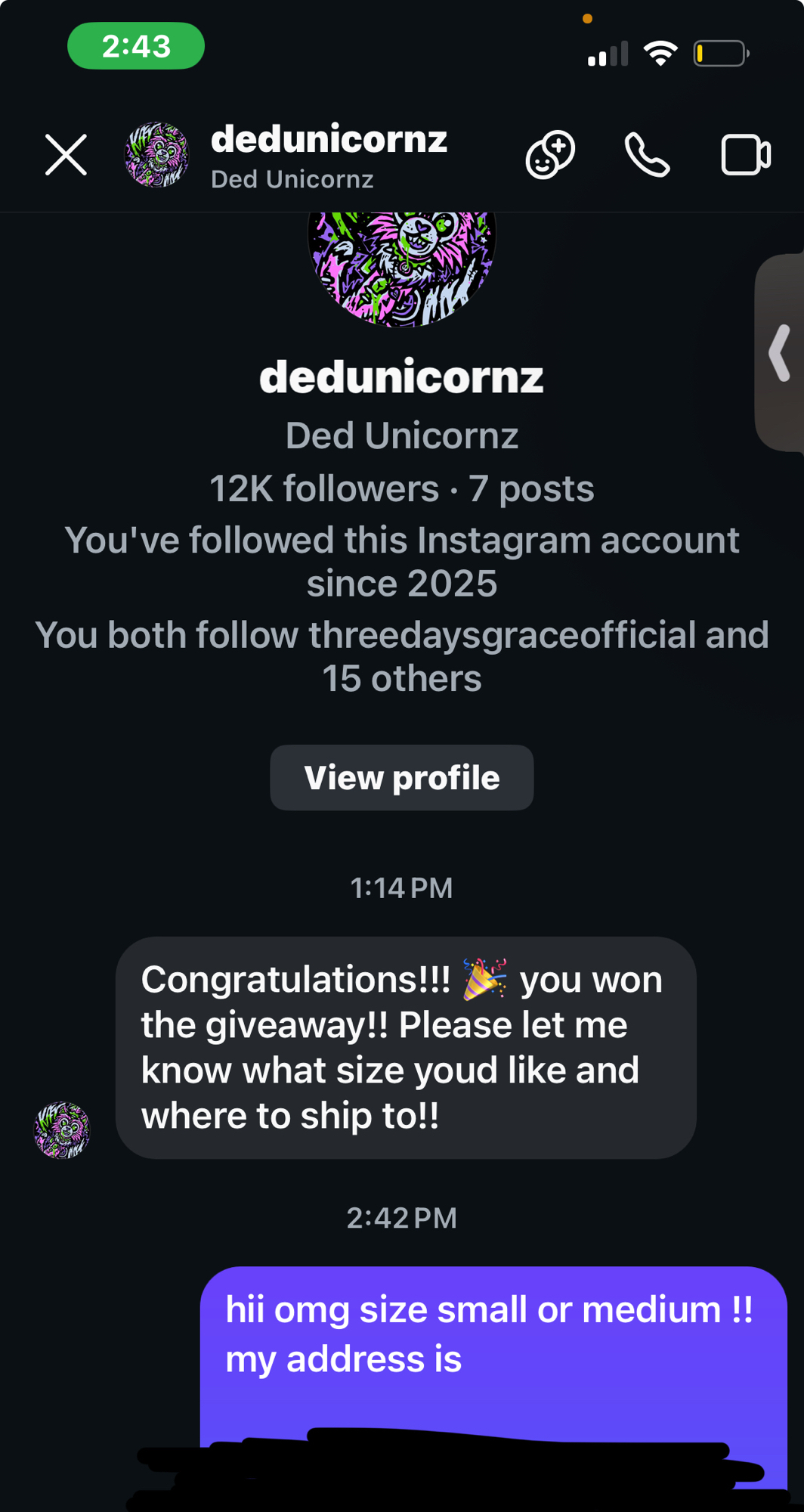This screenshot has height=1512, width=804.
Task: Tap the large dedunicornz name under the photo
Action: tap(402, 376)
